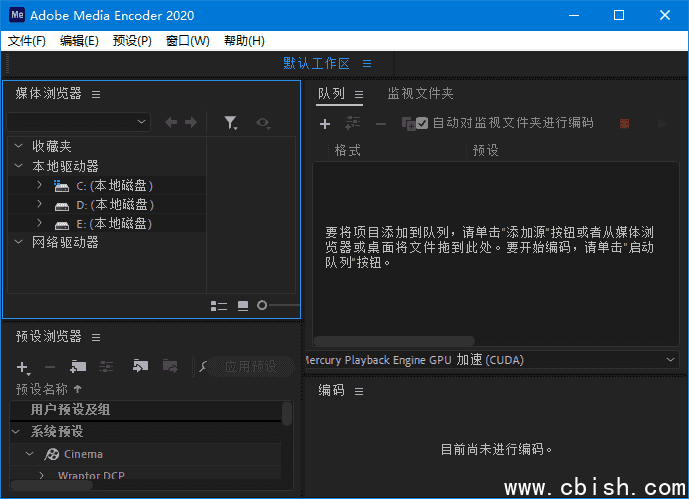Image resolution: width=689 pixels, height=499 pixels.
Task: Select the Cinema preset row
Action: click(145, 454)
